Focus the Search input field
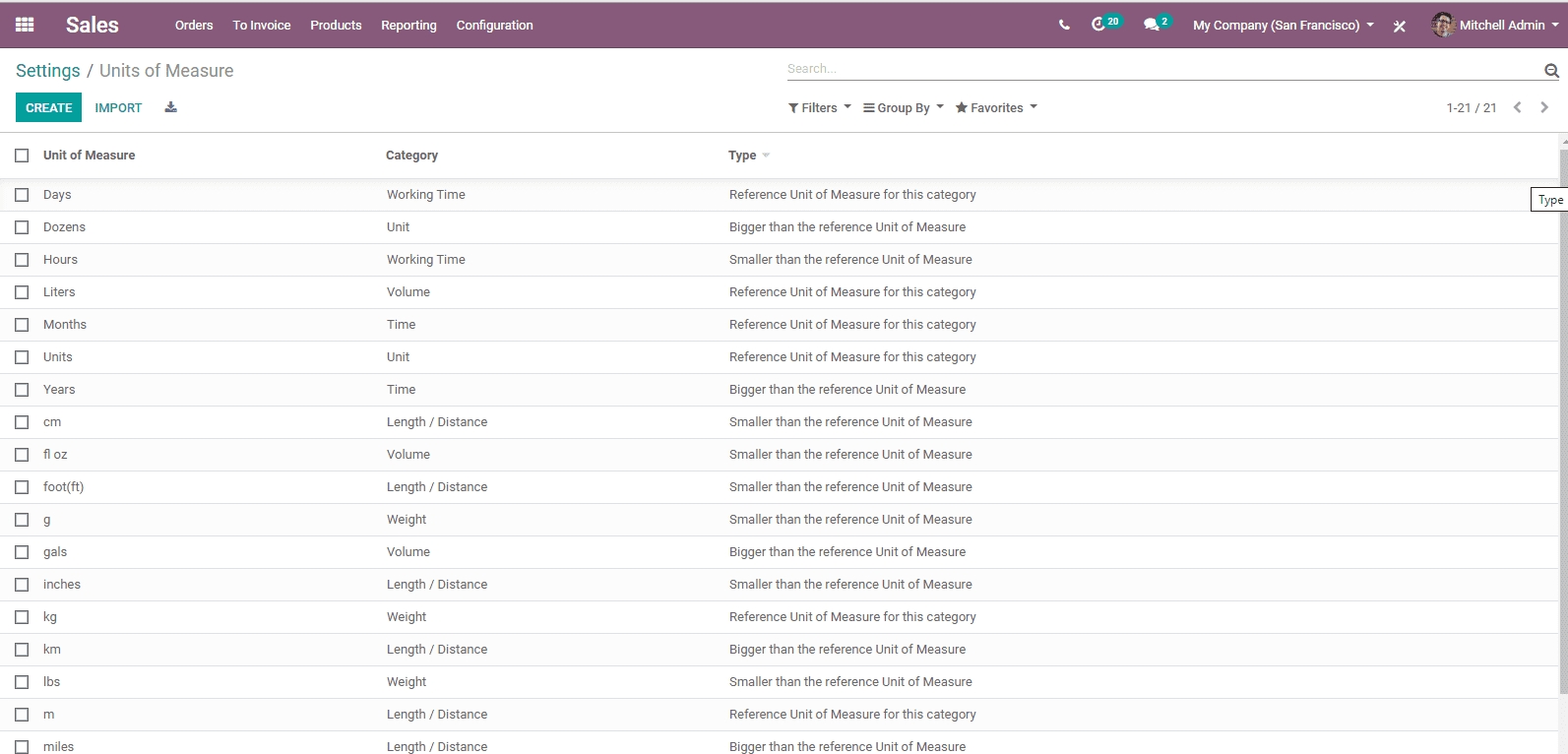Screen dimensions: 1568x754 click(x=1161, y=69)
